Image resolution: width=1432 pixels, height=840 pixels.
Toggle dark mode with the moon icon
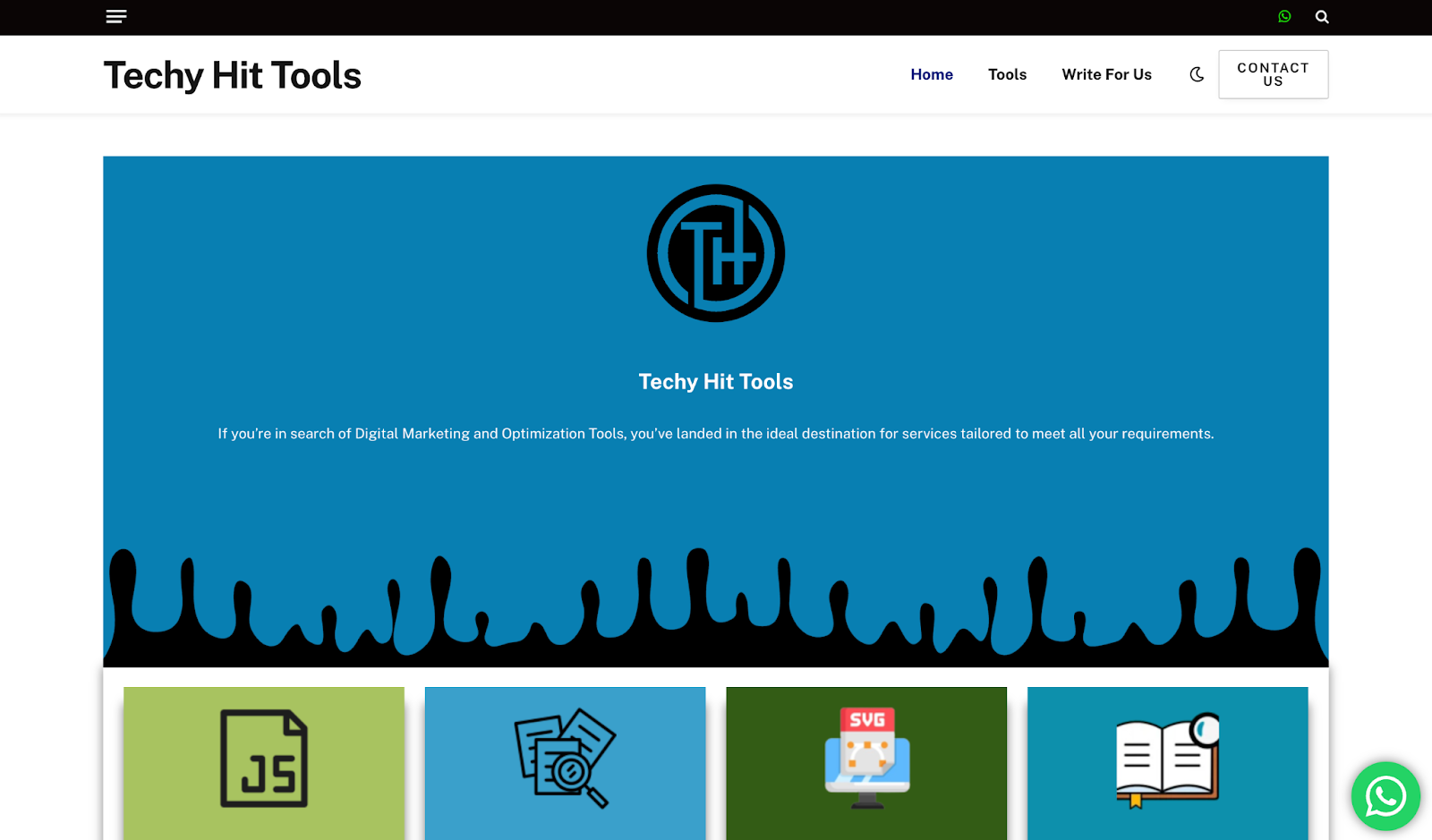tap(1197, 74)
